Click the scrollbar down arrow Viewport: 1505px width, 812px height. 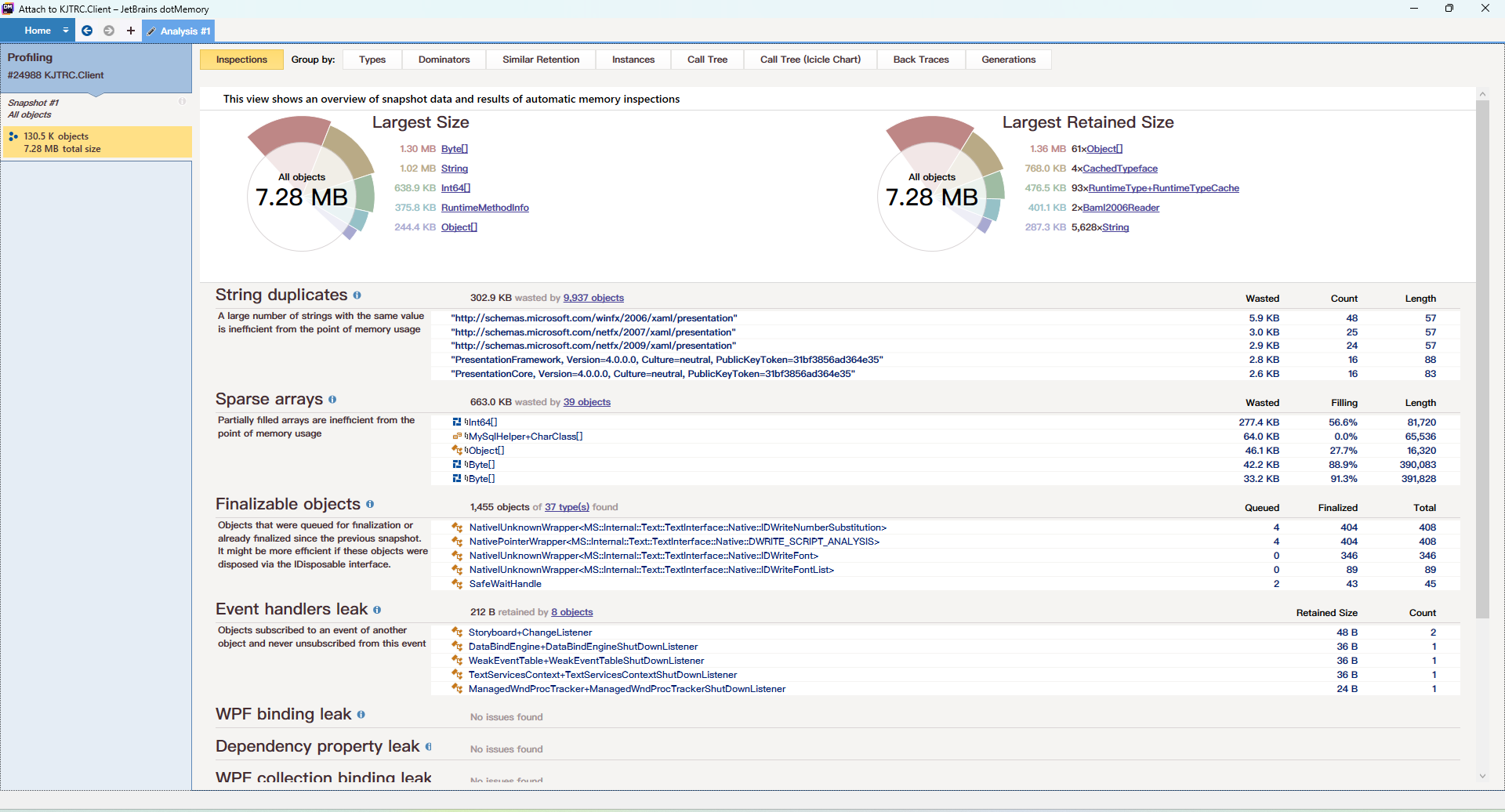pos(1481,777)
